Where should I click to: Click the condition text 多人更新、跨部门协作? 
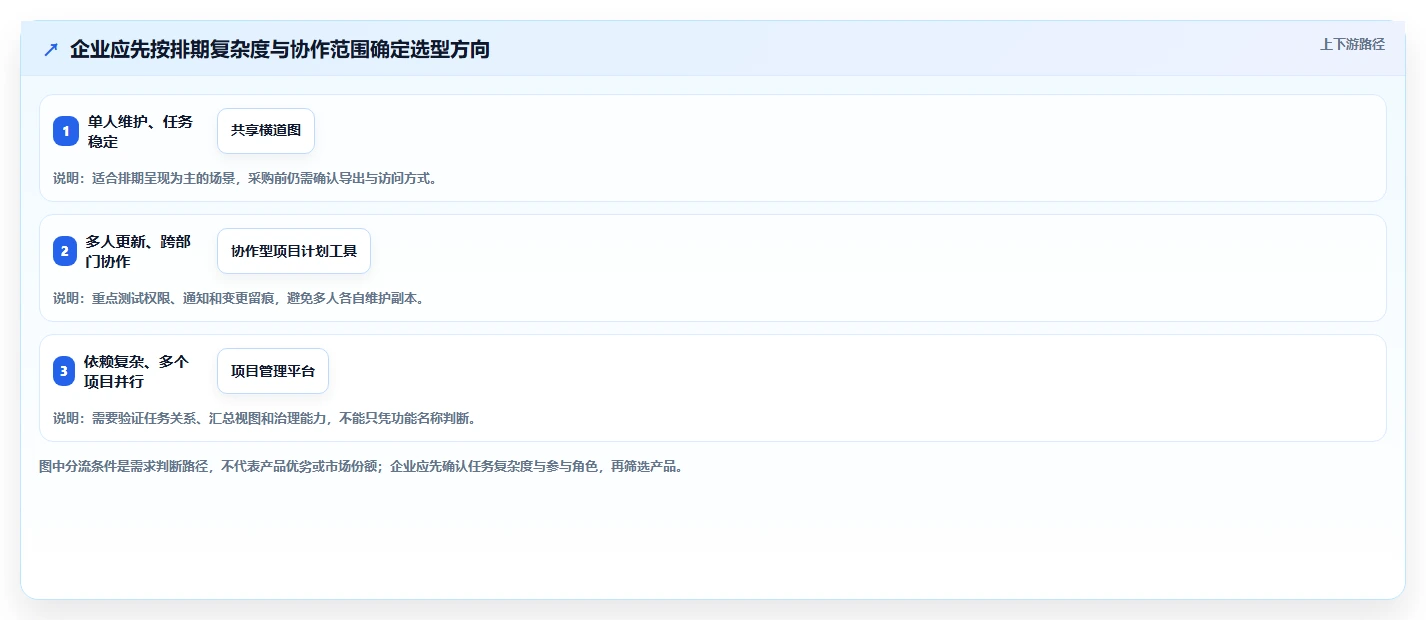pos(139,251)
